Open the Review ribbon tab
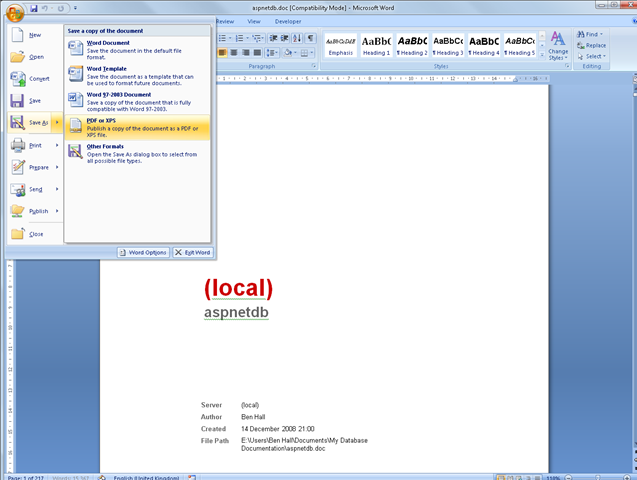The height and width of the screenshot is (480, 637). (225, 22)
